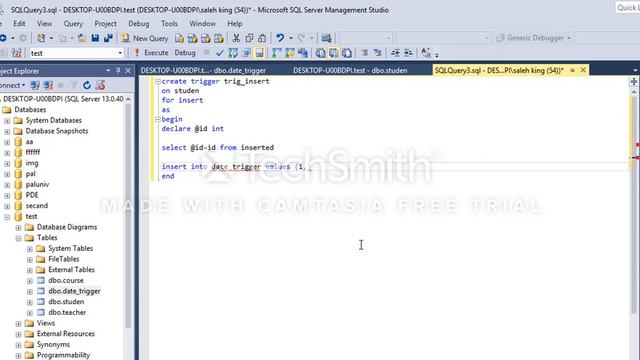Collapse the test database node
Image resolution: width=640 pixels, height=360 pixels.
click(7, 217)
